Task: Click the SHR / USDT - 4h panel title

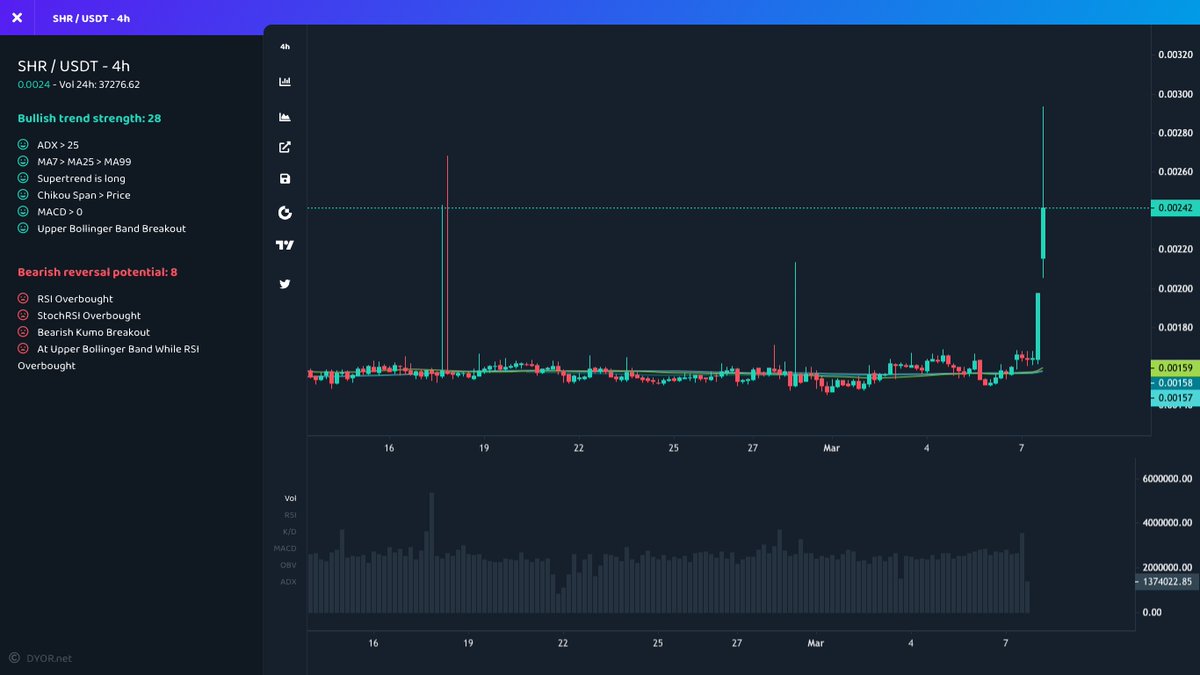Action: 74,66
